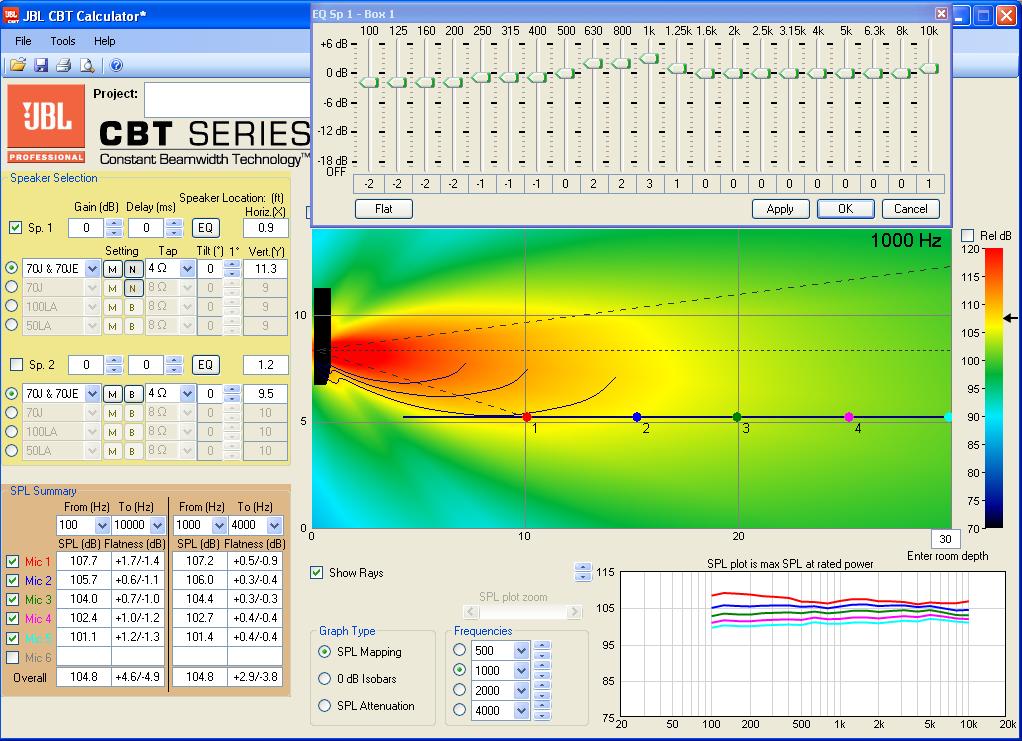Click the Flat button in EQ dialog
This screenshot has width=1022, height=741.
pyautogui.click(x=384, y=209)
